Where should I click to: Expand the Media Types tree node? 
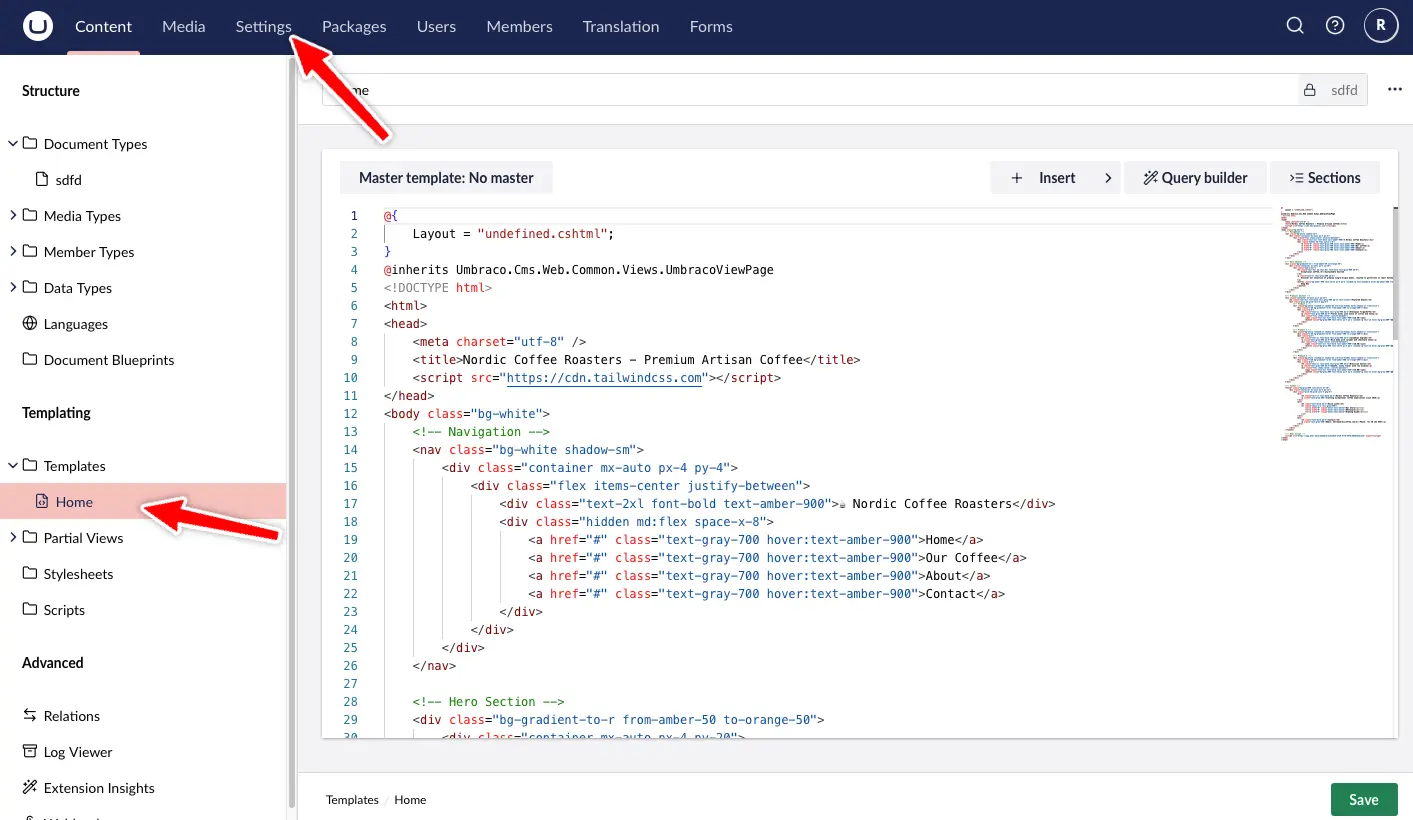tap(13, 216)
